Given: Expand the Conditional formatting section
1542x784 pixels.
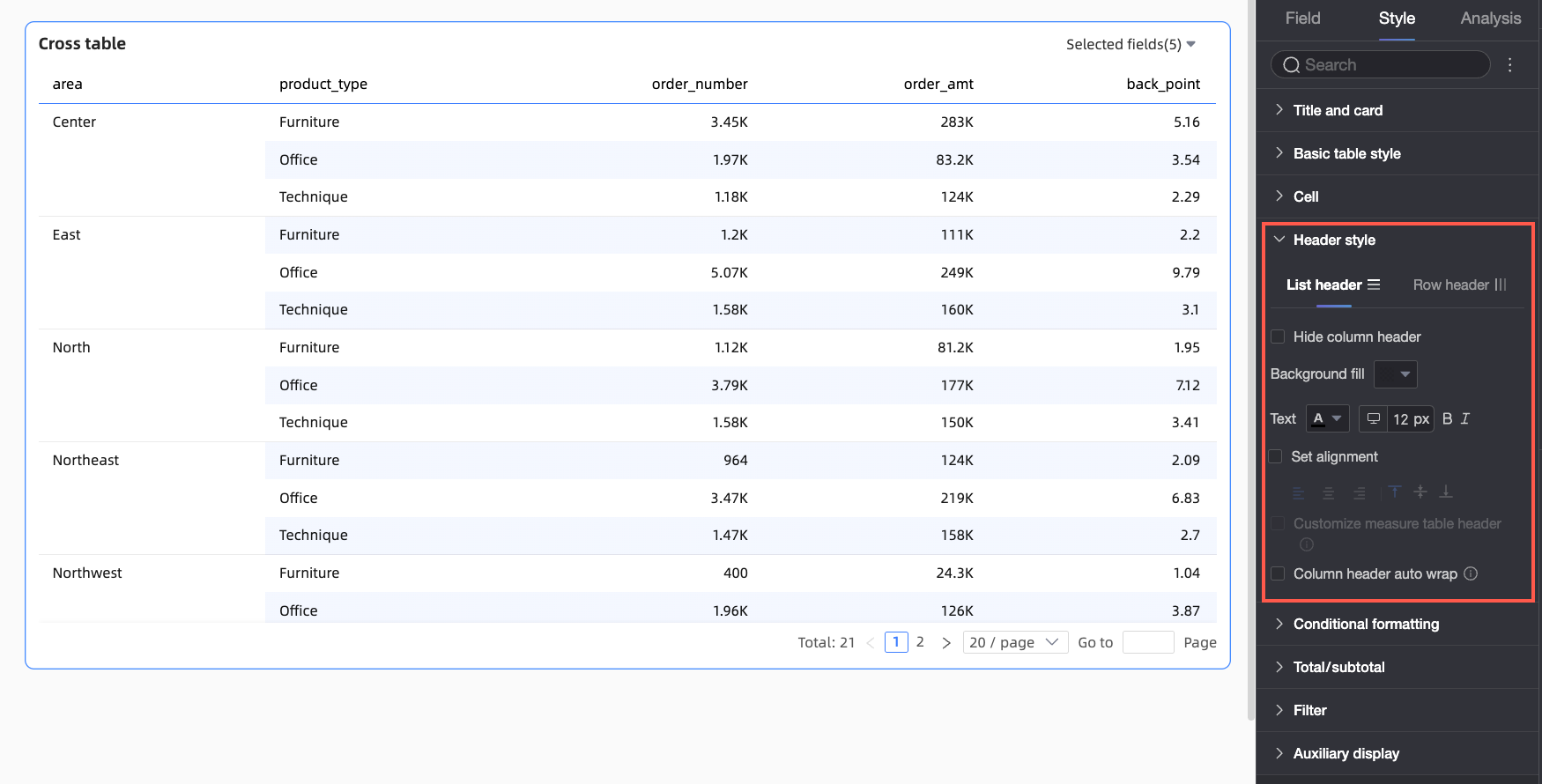Looking at the screenshot, I should click(x=1398, y=624).
